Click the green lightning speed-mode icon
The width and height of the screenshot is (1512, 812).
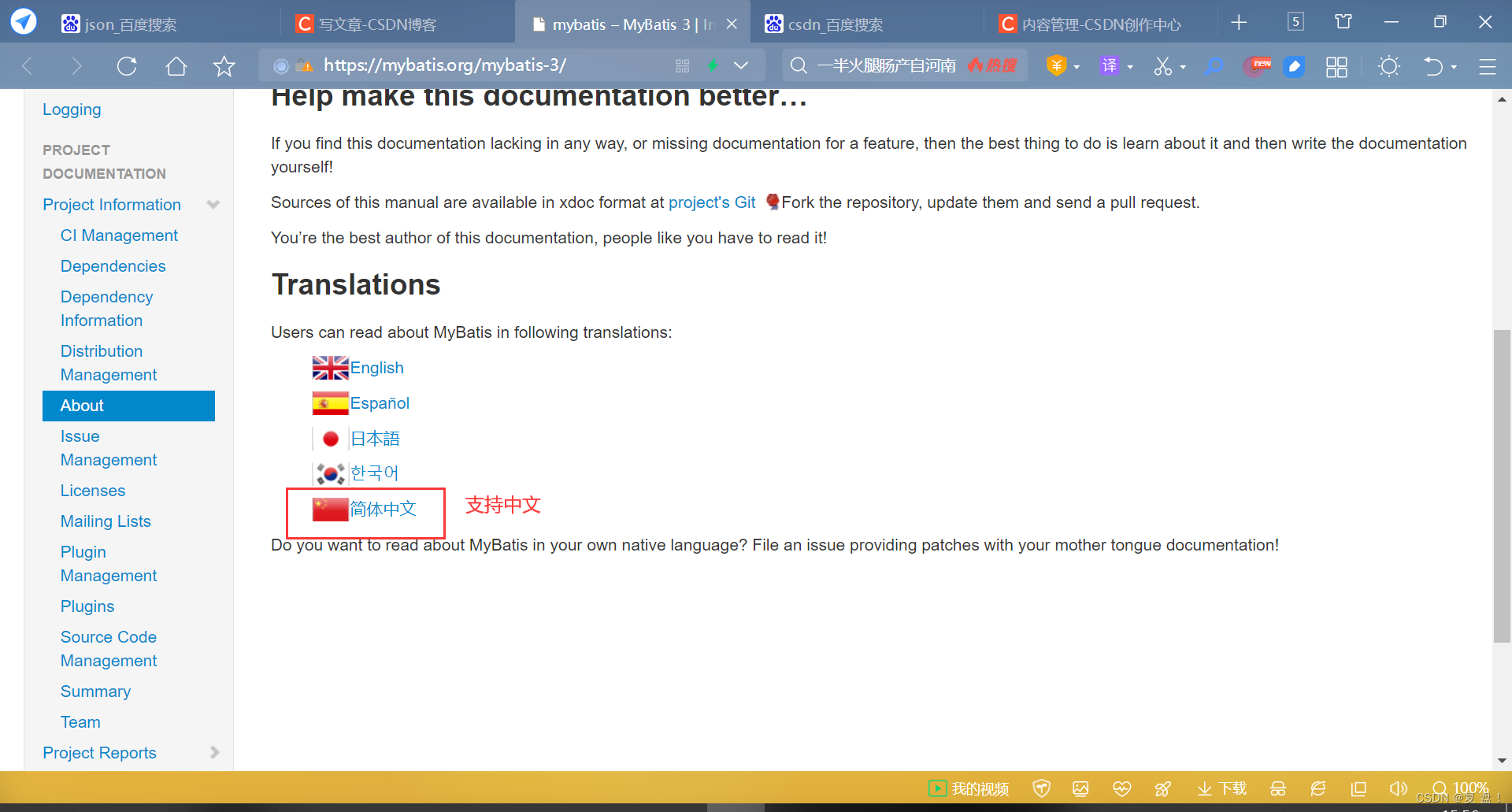pos(713,66)
